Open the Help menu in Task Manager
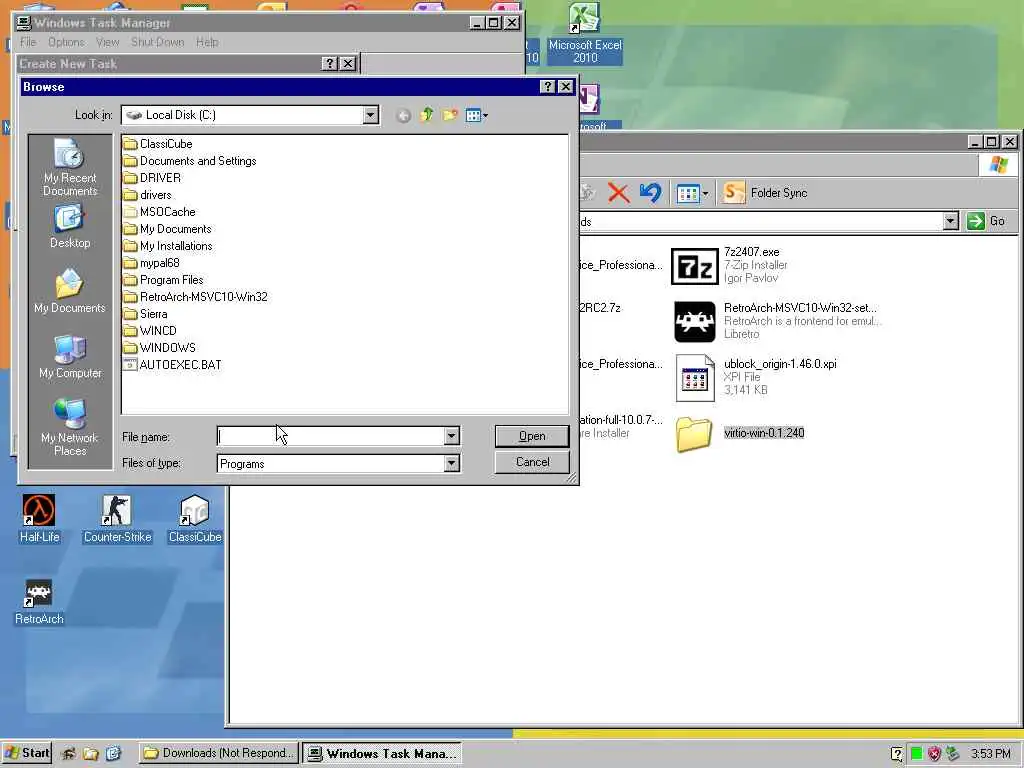The image size is (1024, 768). [207, 42]
